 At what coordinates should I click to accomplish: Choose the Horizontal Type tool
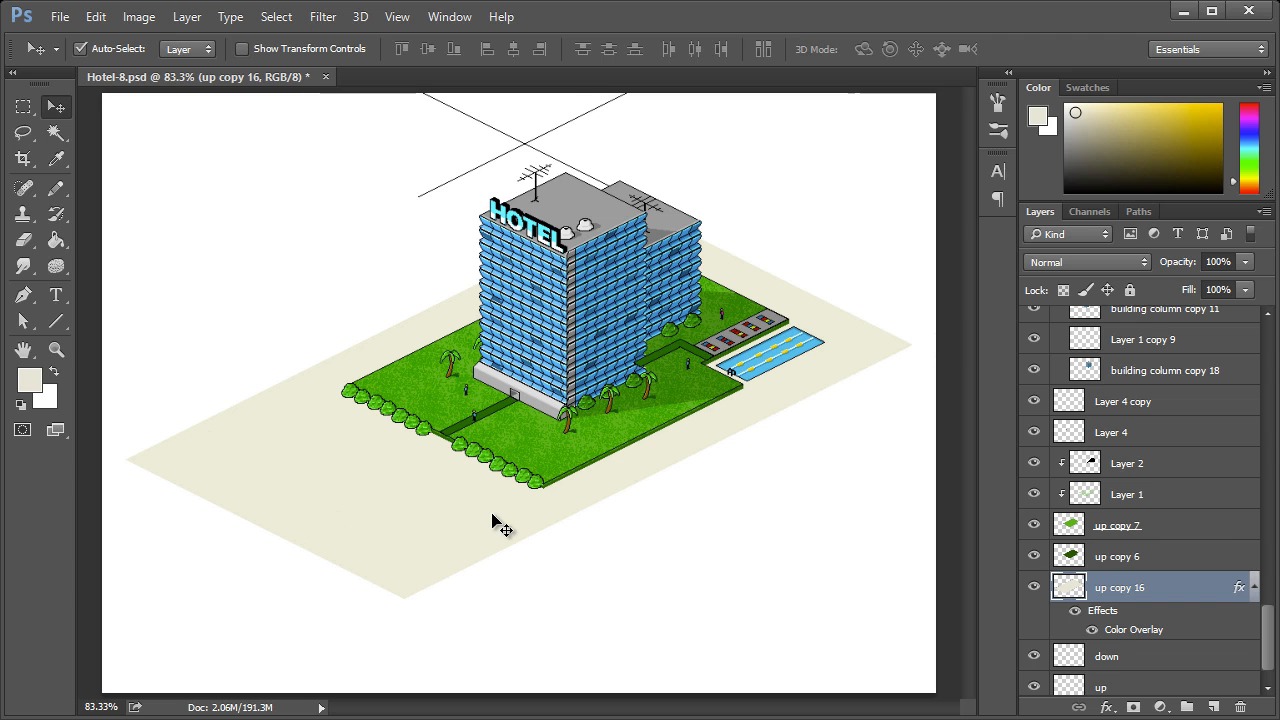point(56,295)
